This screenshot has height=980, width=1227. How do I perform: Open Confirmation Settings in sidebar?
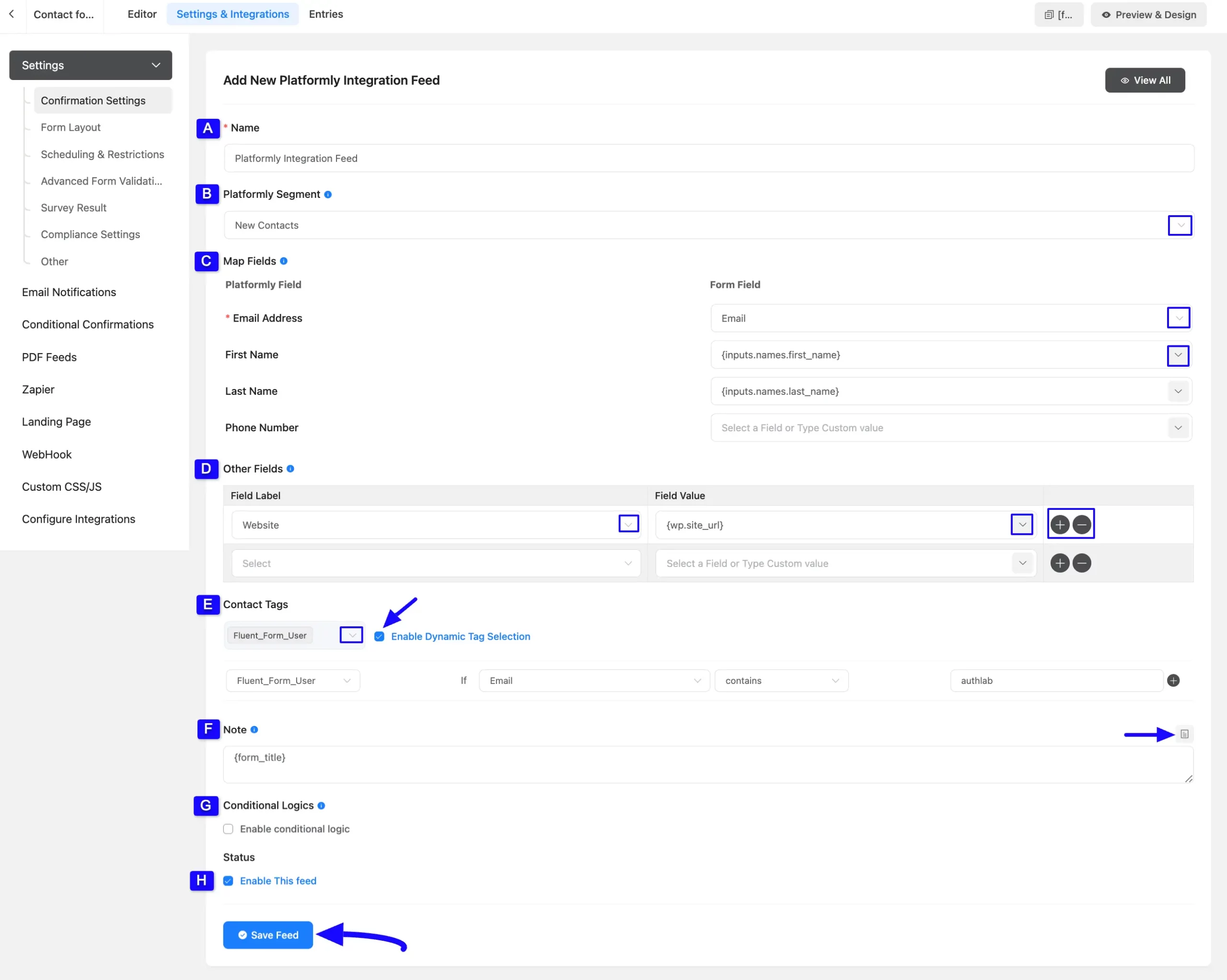click(x=103, y=101)
